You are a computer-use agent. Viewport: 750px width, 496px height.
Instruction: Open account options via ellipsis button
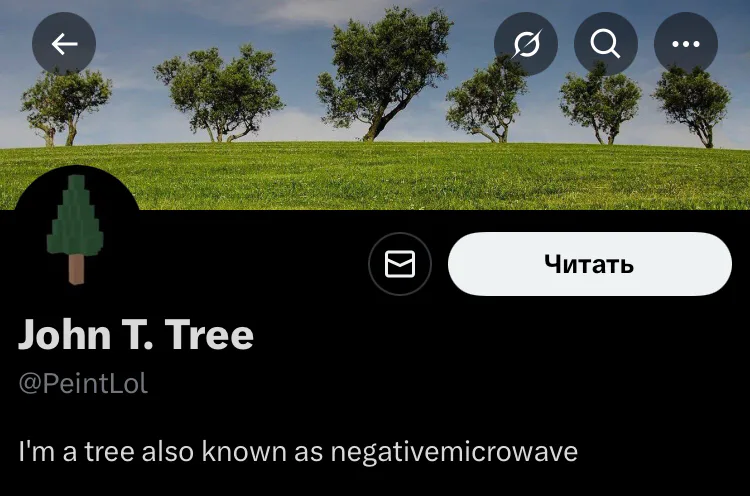click(x=685, y=44)
